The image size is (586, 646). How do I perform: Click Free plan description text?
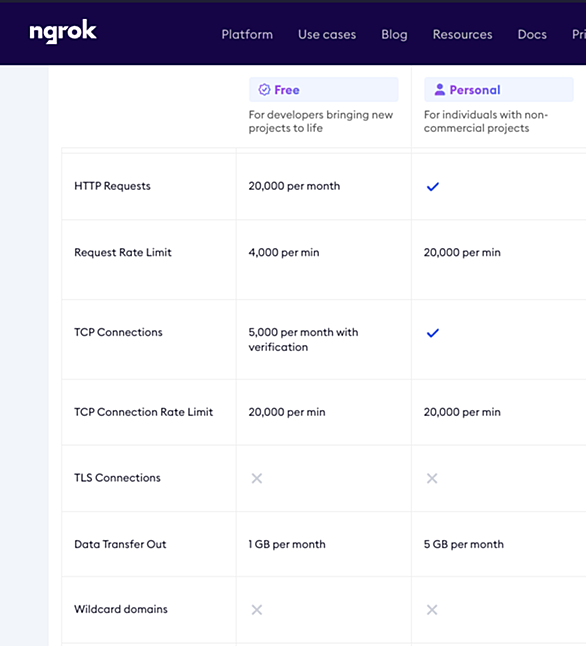pyautogui.click(x=321, y=121)
